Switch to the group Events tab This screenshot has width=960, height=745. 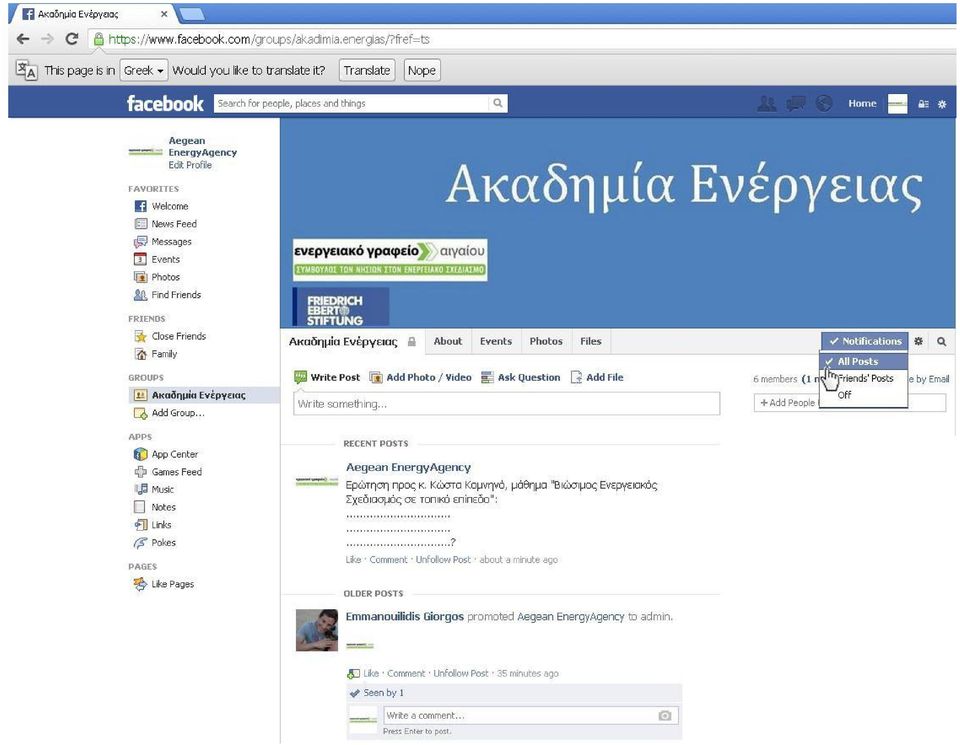click(x=496, y=342)
